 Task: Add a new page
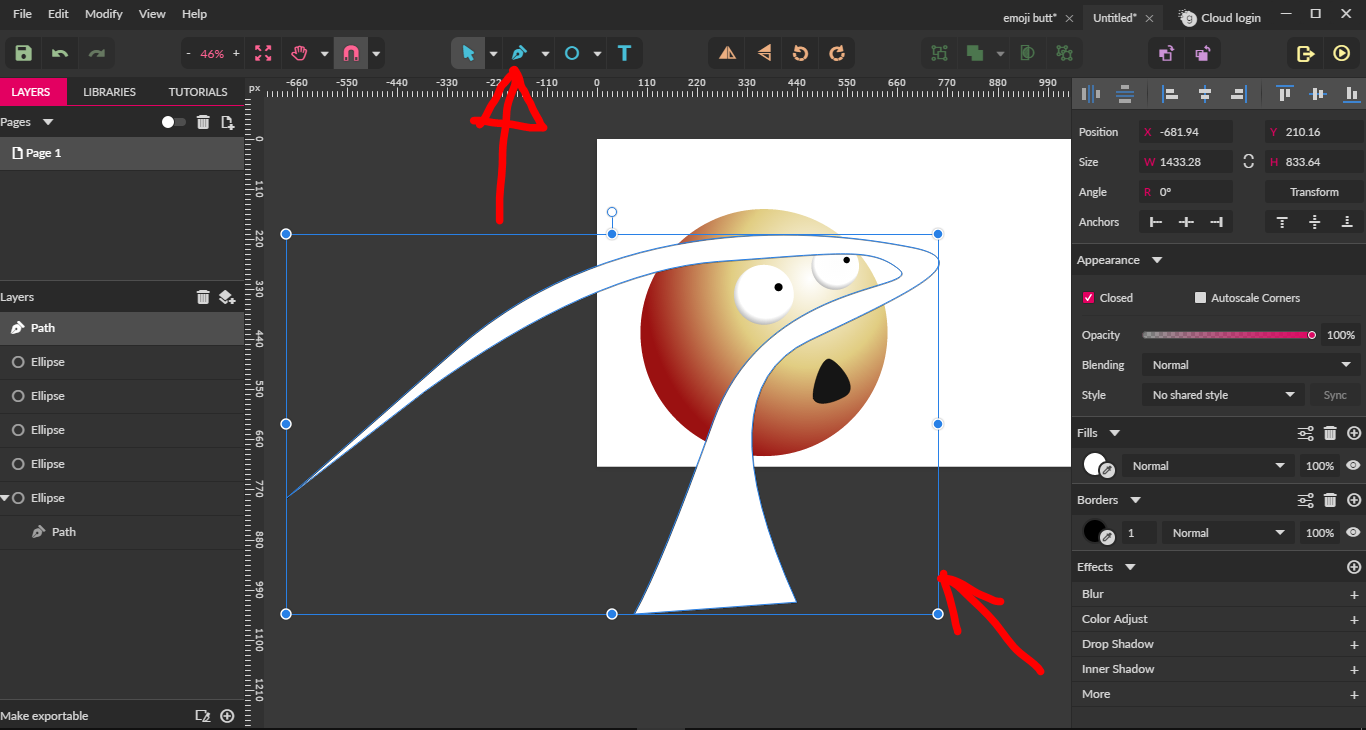[x=228, y=122]
